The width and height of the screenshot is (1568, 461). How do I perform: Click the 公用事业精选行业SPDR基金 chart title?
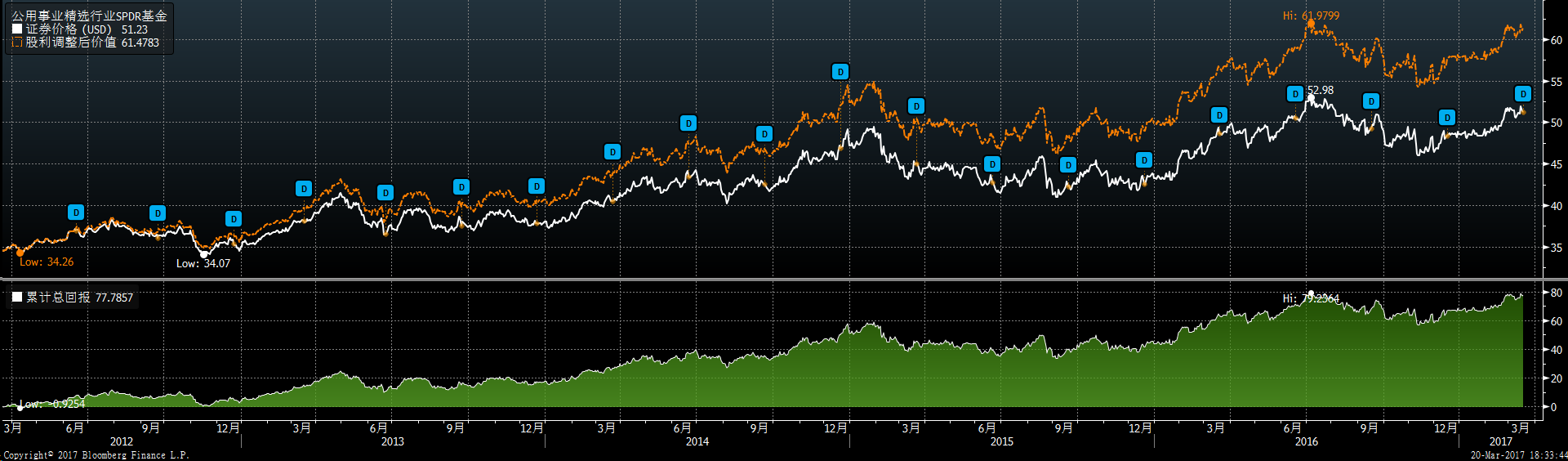tap(89, 16)
